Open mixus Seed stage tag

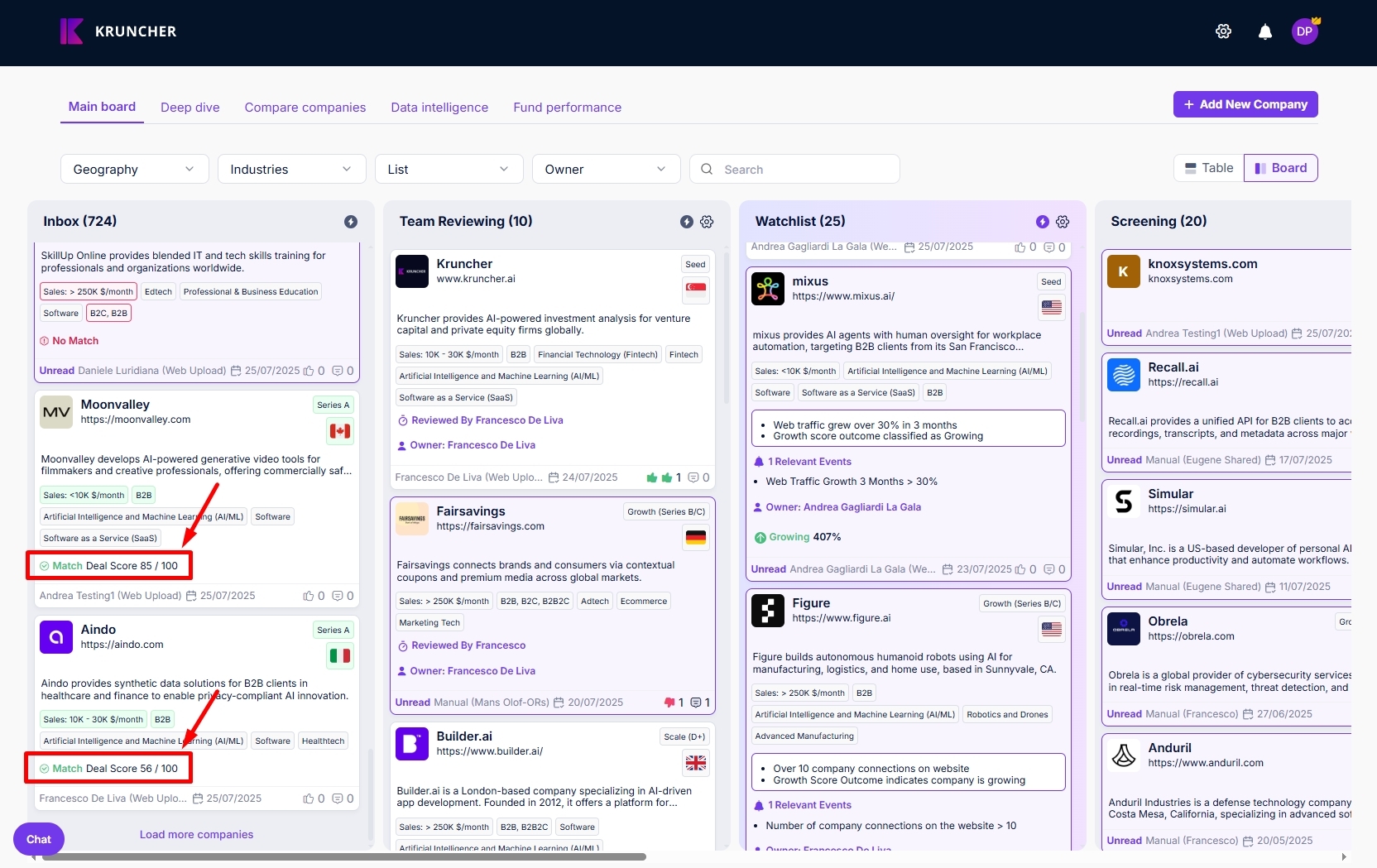[1051, 281]
